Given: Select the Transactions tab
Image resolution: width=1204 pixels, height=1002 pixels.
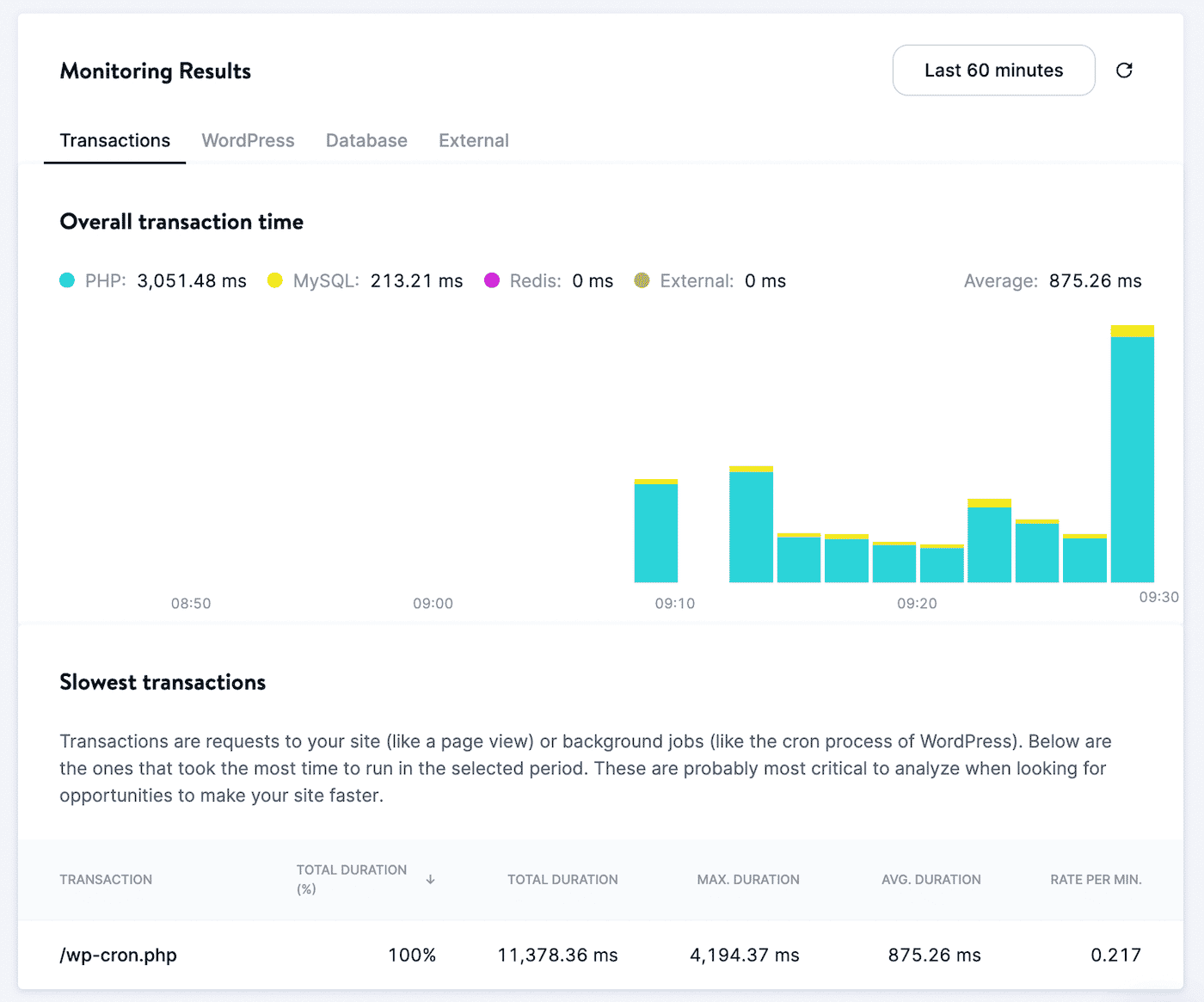Looking at the screenshot, I should (x=115, y=140).
